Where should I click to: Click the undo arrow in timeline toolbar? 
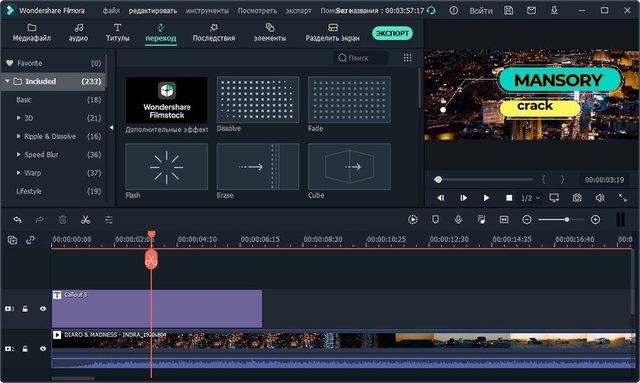click(x=17, y=220)
